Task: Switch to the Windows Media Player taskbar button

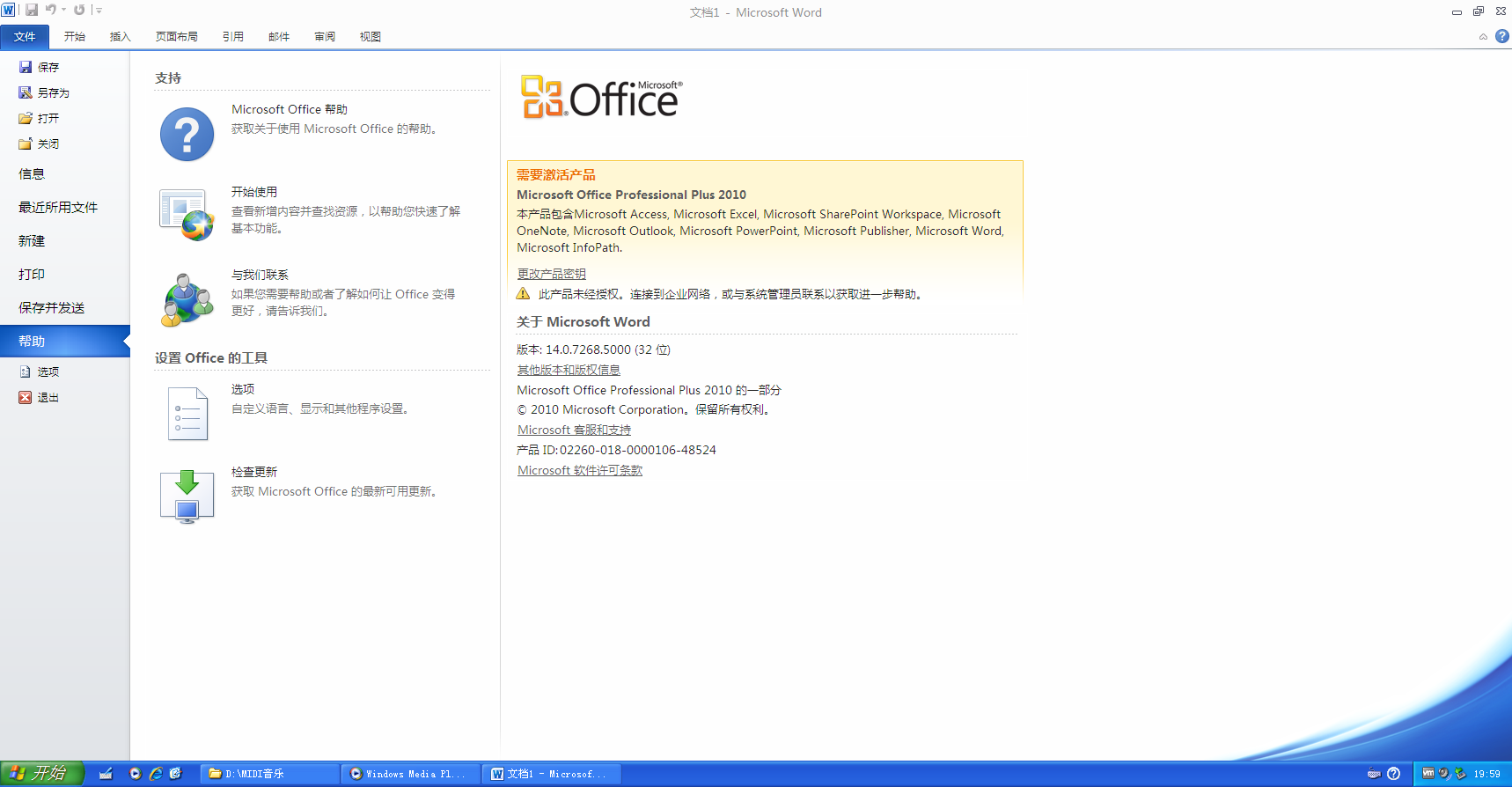Action: (x=409, y=774)
